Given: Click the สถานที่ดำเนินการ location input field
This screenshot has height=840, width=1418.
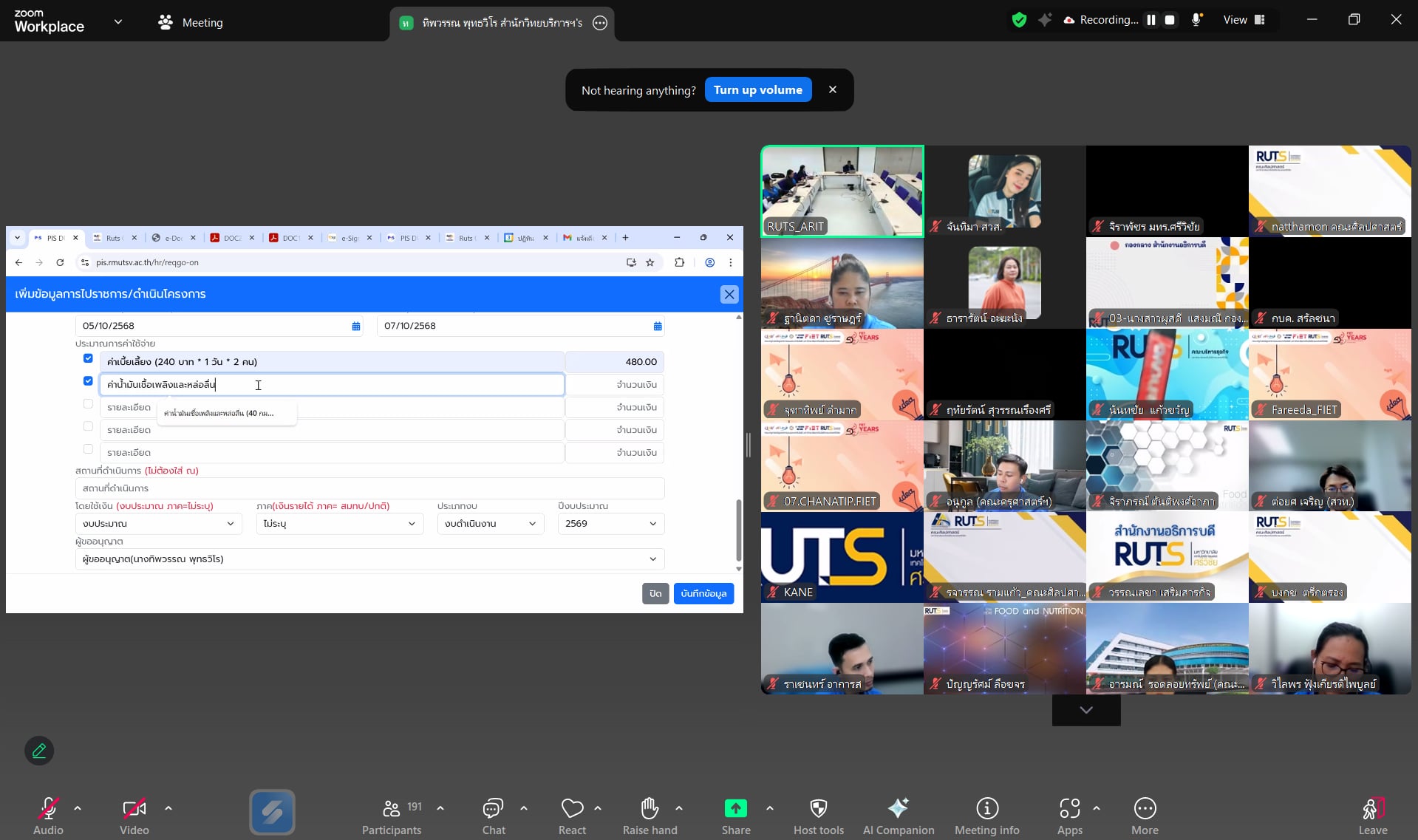Looking at the screenshot, I should 369,488.
